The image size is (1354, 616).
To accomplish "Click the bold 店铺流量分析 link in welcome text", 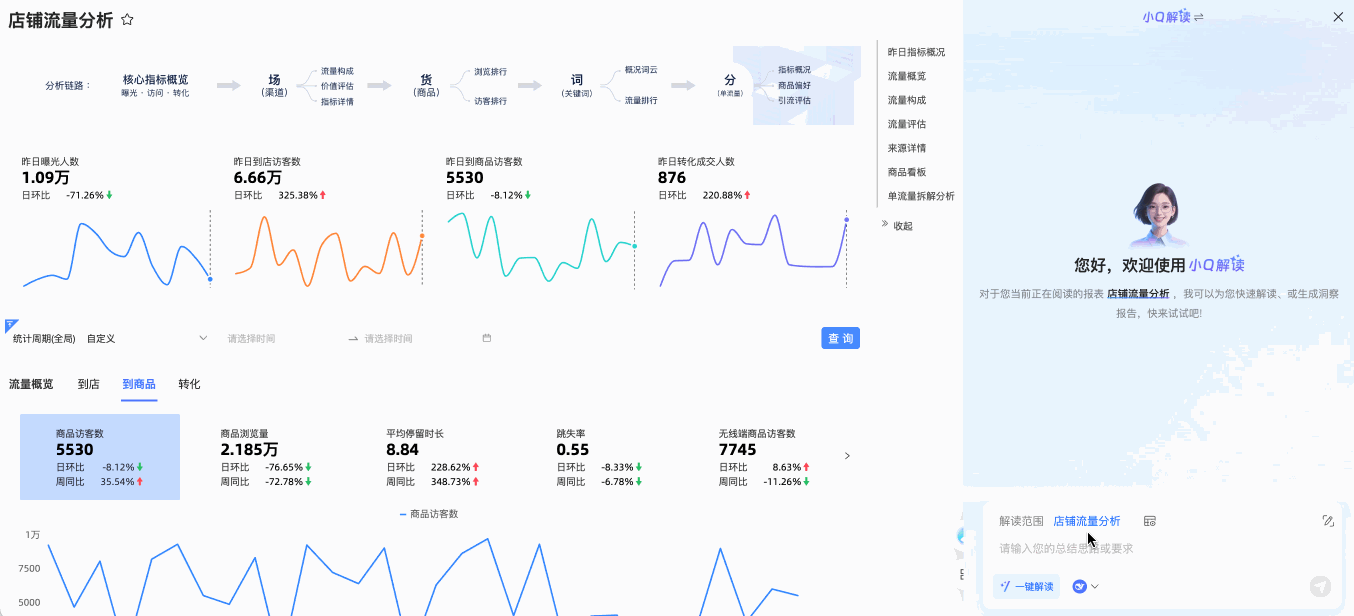I will (x=1138, y=294).
